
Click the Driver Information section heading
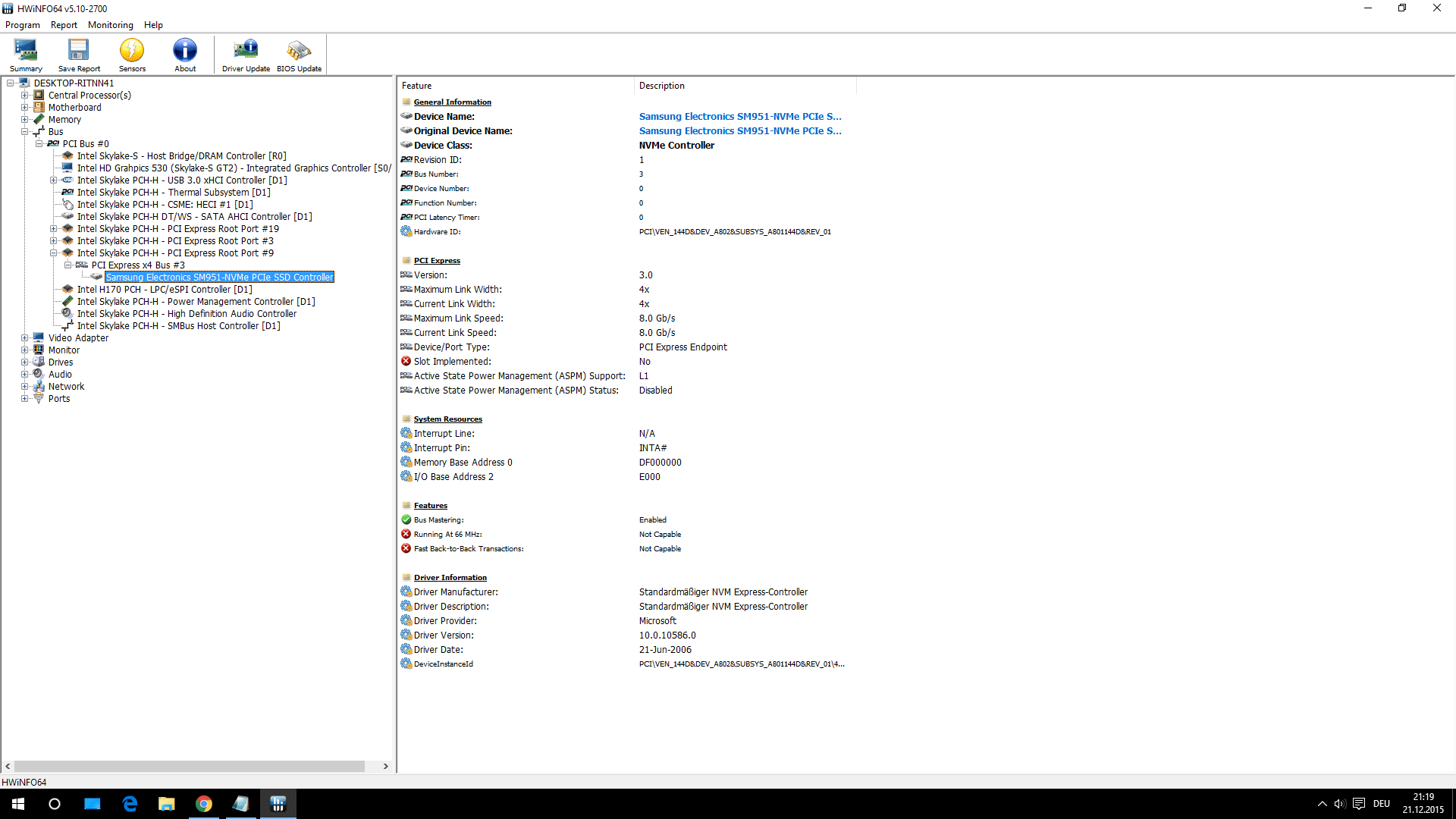(450, 578)
